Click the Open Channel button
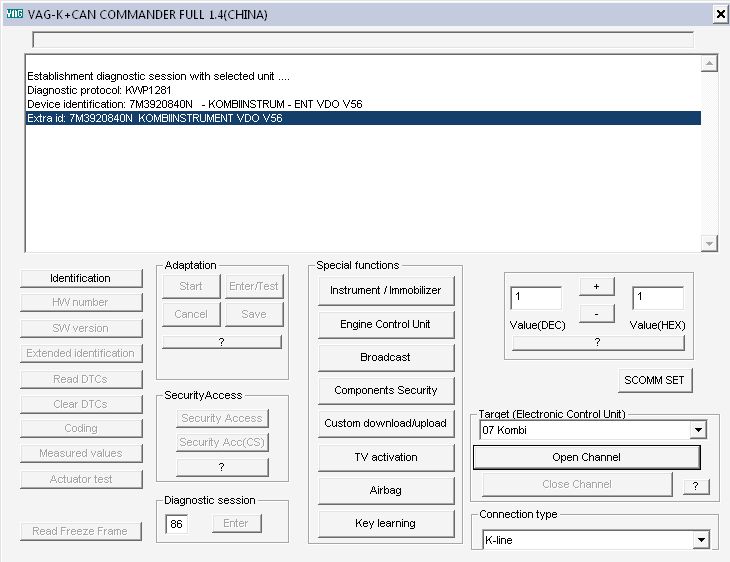 point(587,458)
